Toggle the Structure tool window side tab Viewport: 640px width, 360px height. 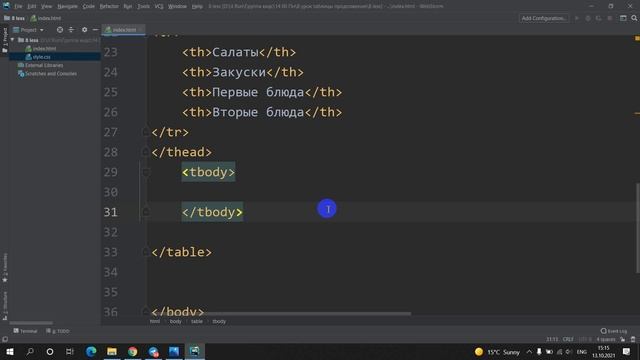tap(5, 306)
